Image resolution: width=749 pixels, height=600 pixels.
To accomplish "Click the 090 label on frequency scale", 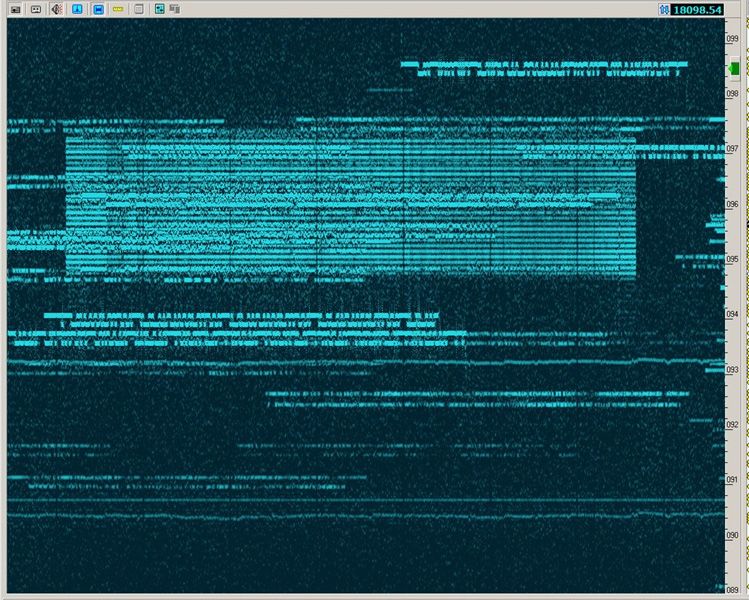I will [732, 535].
